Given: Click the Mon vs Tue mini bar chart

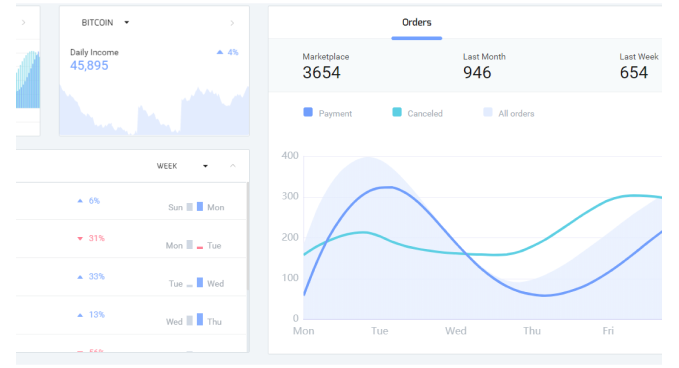Looking at the screenshot, I should click(195, 245).
